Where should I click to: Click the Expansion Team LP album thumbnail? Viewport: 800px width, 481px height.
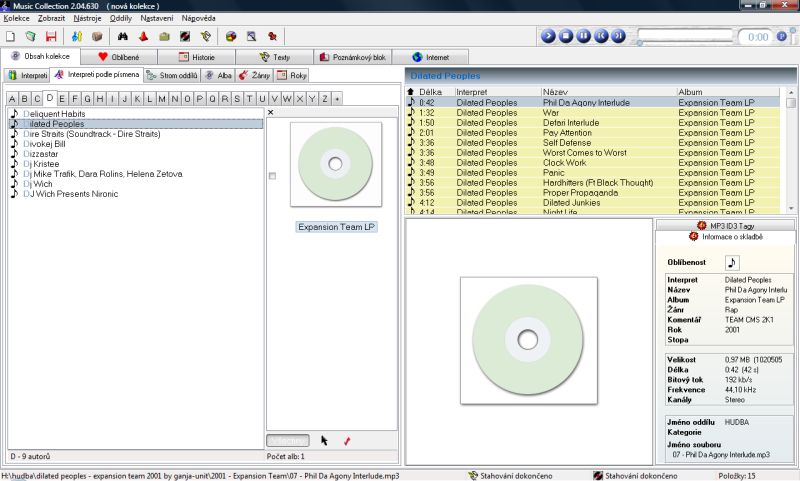[336, 164]
